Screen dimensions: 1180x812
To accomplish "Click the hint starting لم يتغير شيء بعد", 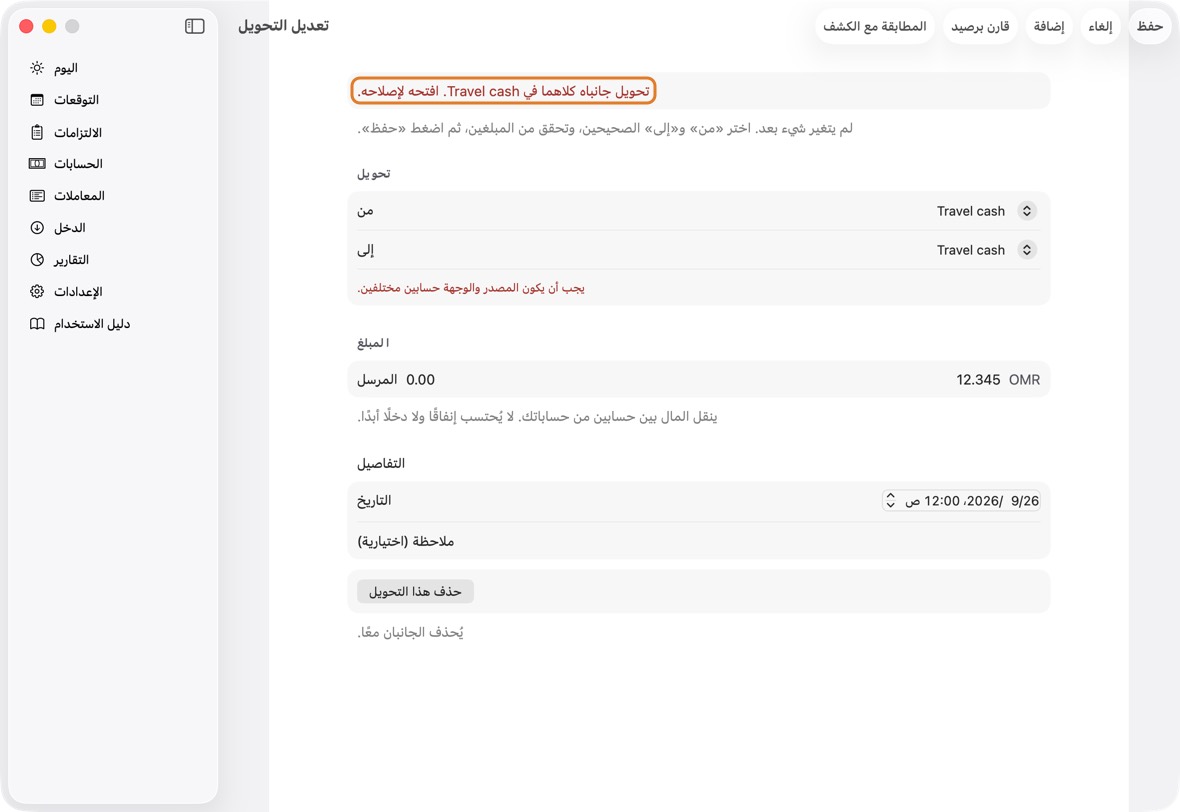I will coord(605,129).
